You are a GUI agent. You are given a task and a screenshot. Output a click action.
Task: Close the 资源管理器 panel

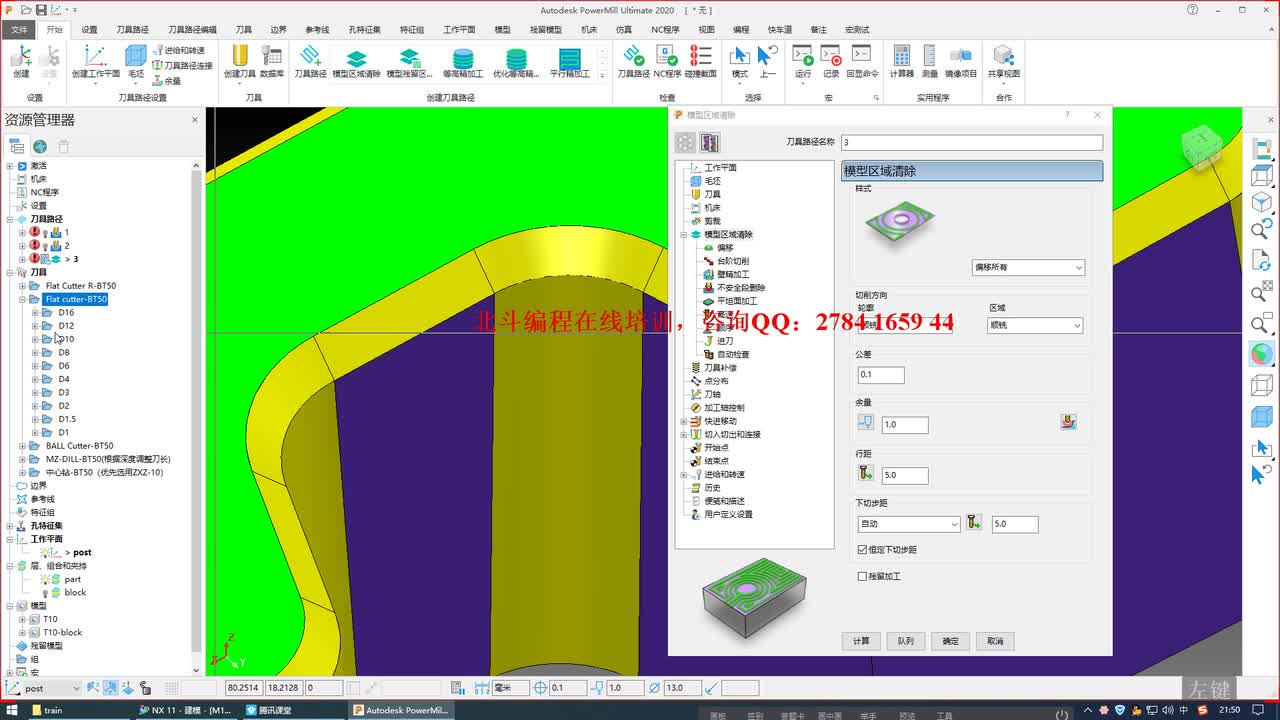195,120
